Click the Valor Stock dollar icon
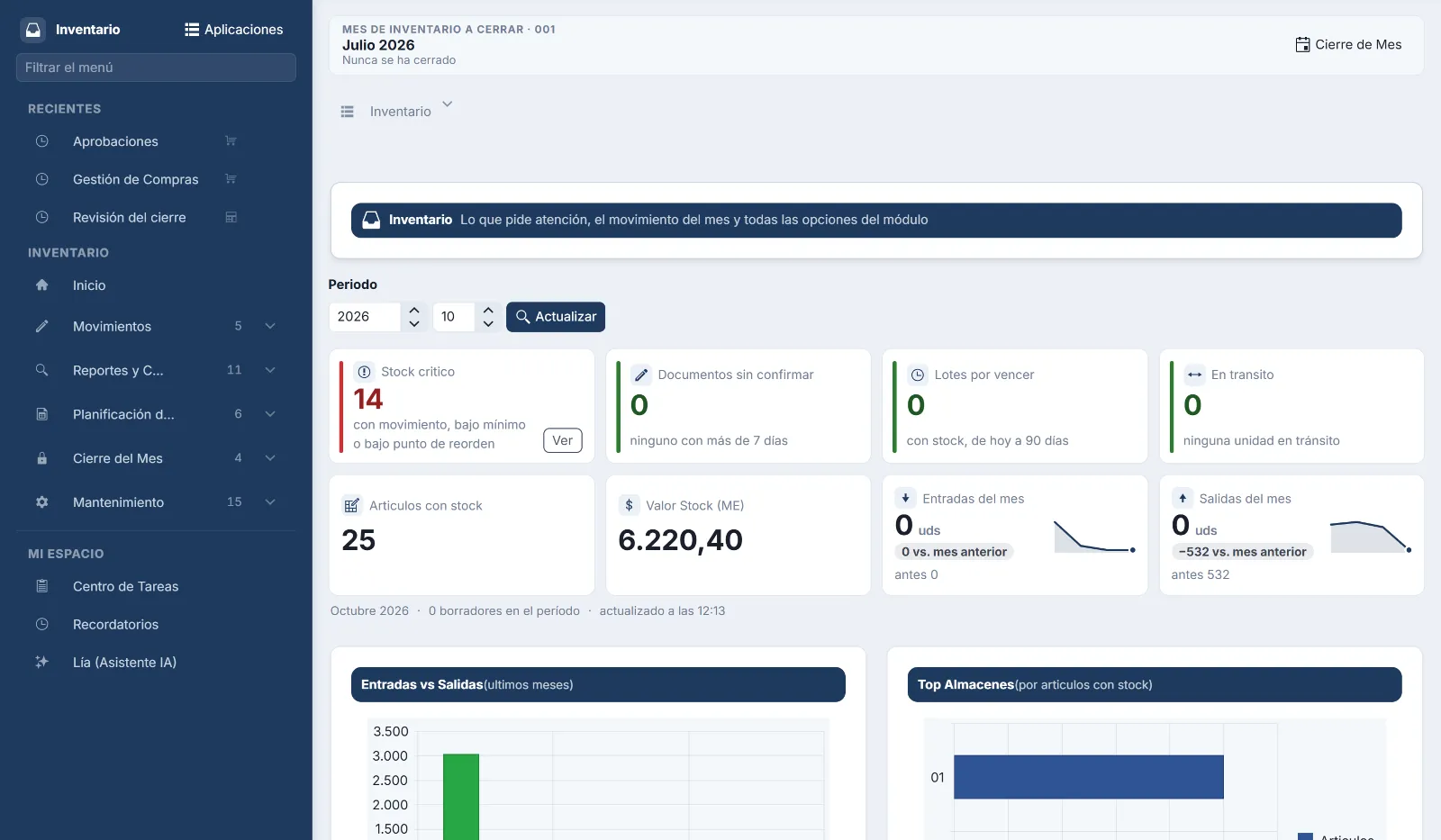Image resolution: width=1441 pixels, height=840 pixels. pos(629,505)
